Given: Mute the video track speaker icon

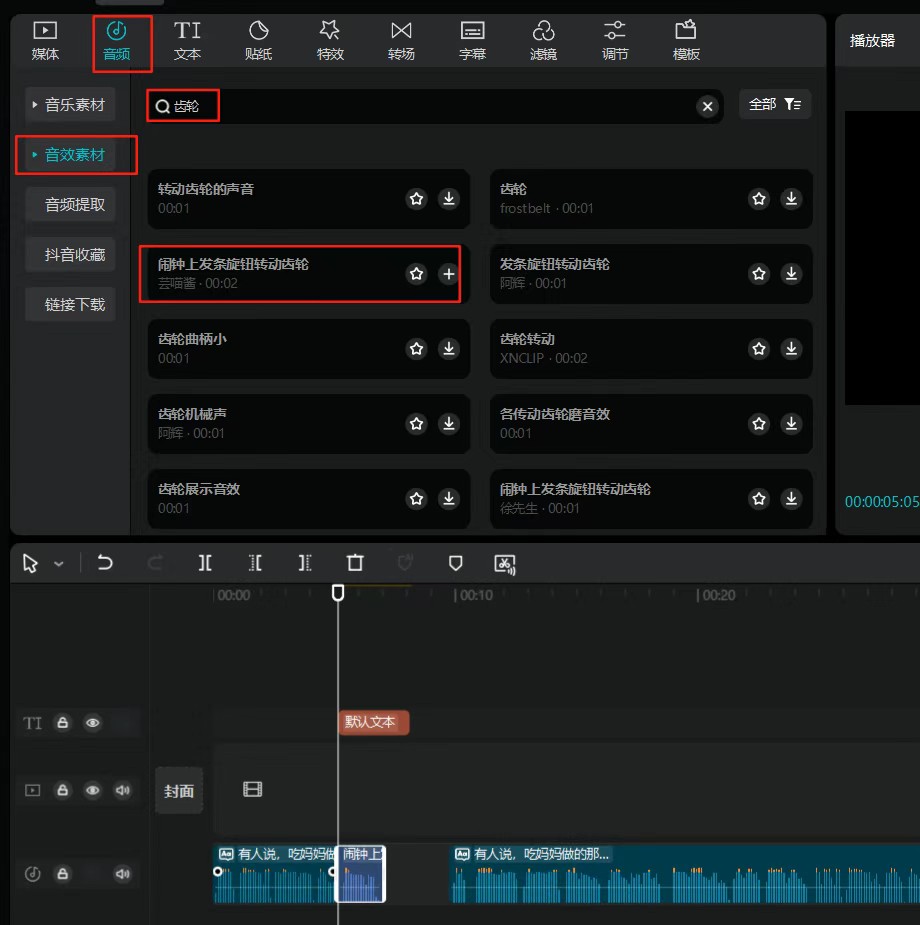Looking at the screenshot, I should coord(123,791).
